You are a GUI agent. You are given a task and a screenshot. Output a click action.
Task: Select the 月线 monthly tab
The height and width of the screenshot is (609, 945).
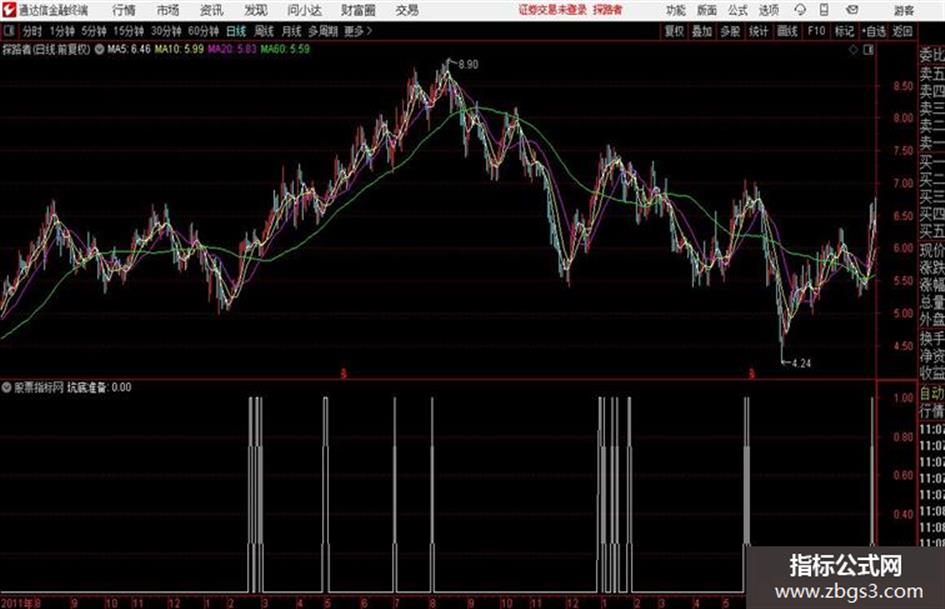point(292,31)
